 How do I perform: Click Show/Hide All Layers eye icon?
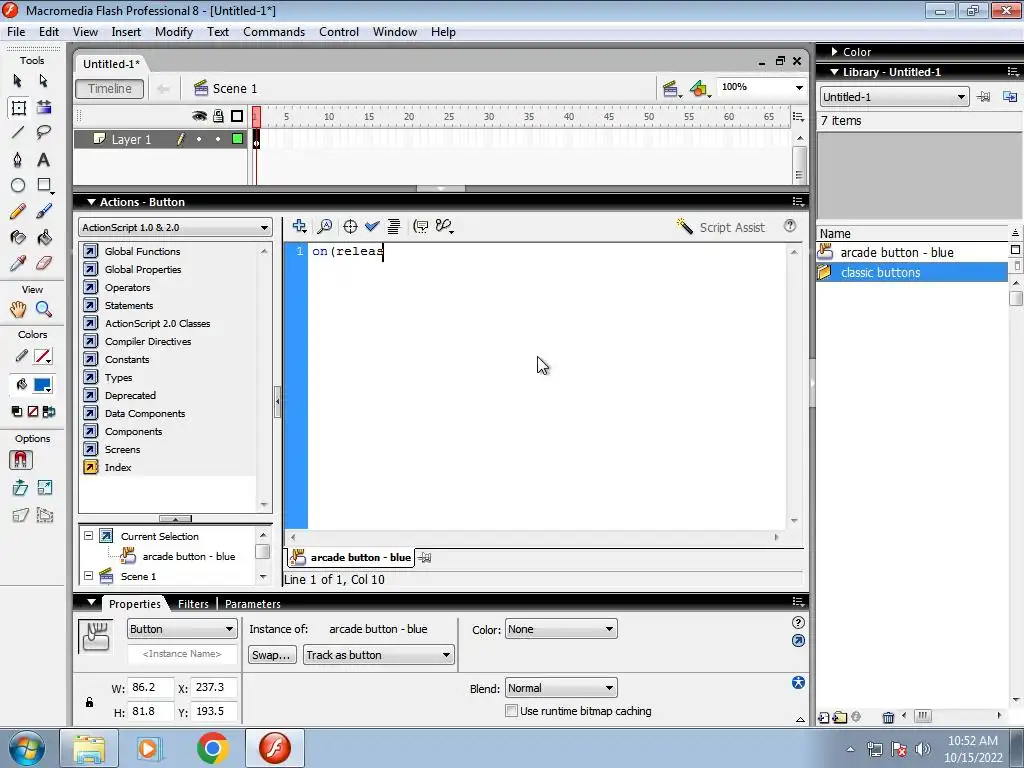[x=199, y=116]
